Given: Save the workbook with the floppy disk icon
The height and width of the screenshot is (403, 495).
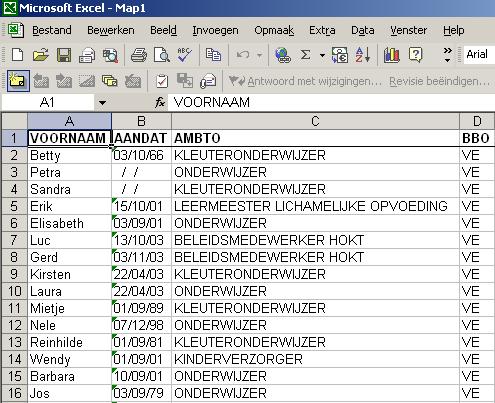Looking at the screenshot, I should [x=64, y=55].
